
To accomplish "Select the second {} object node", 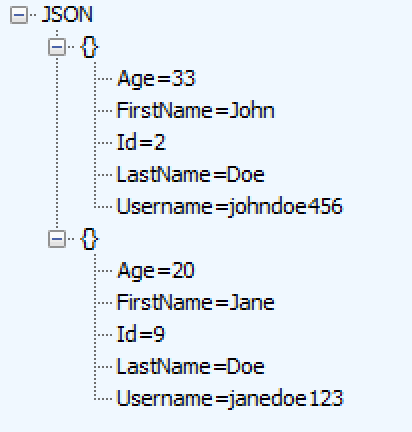I will coord(89,239).
